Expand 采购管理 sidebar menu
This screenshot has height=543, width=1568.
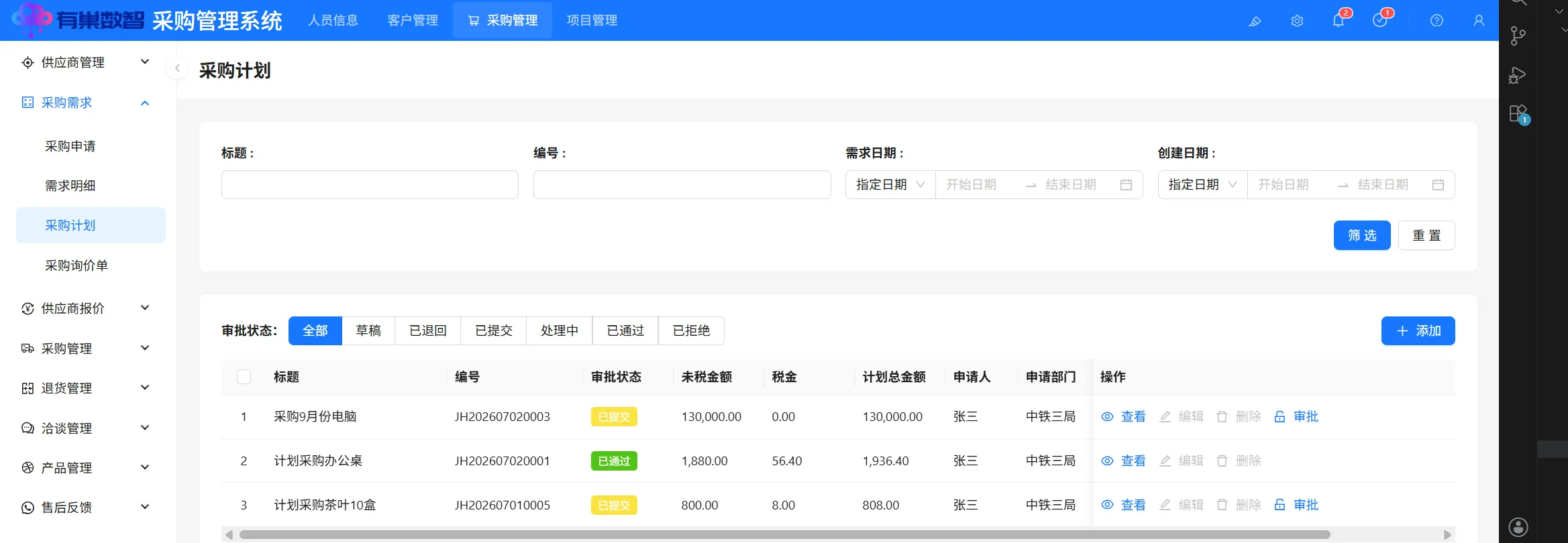[x=91, y=349]
